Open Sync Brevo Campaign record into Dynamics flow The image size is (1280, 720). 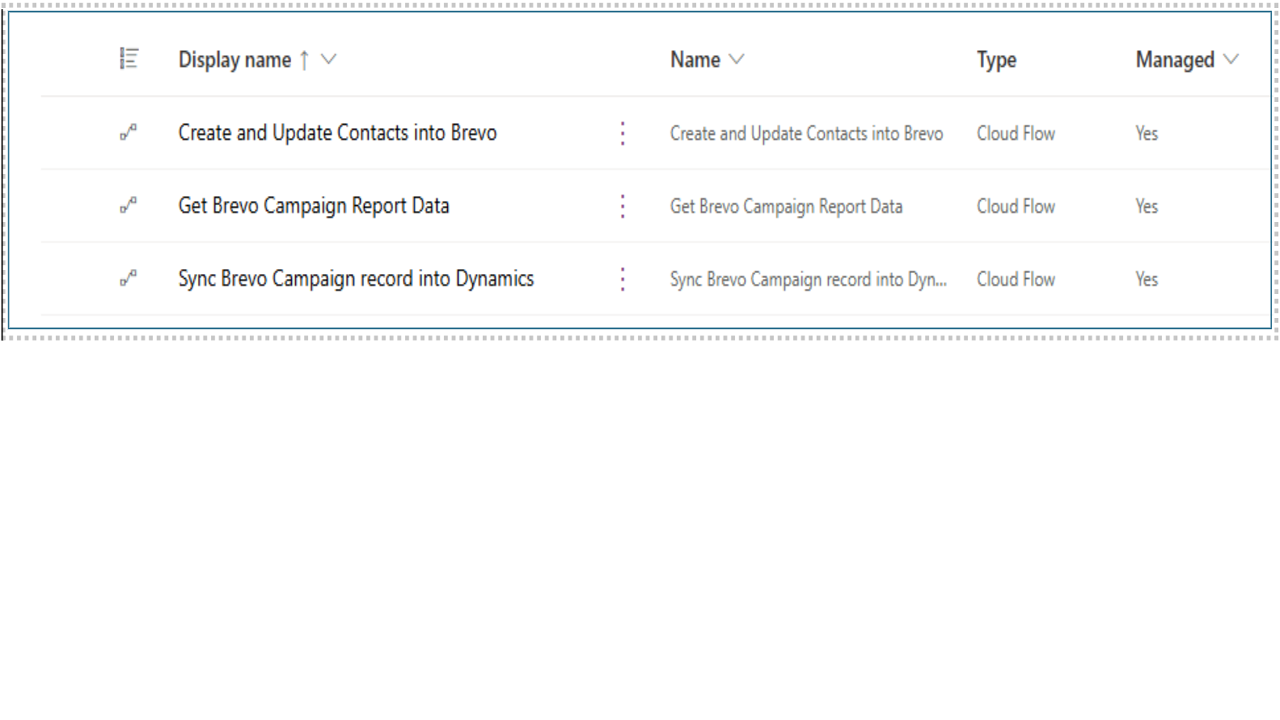click(x=356, y=279)
